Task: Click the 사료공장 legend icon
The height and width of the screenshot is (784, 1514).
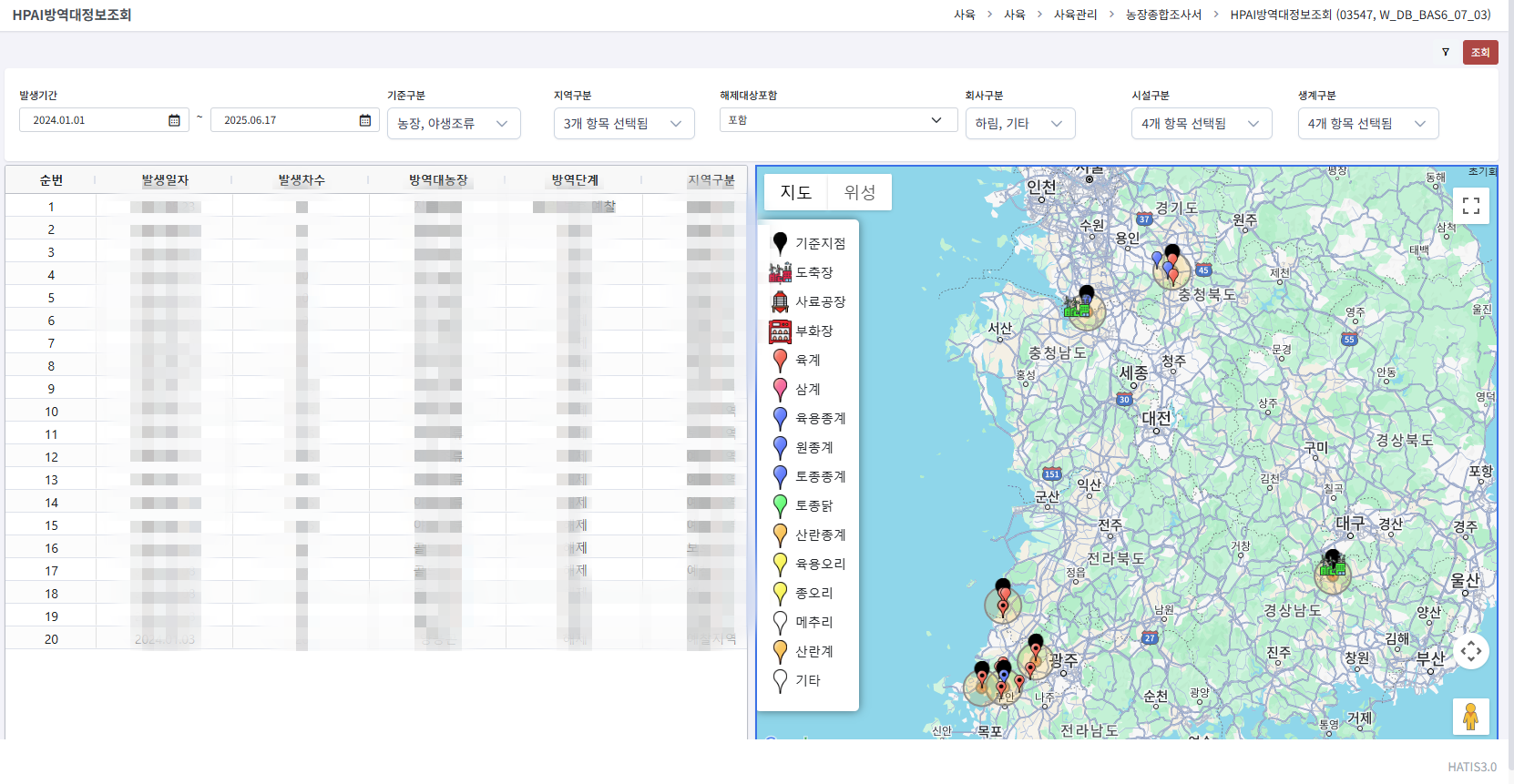Action: click(780, 301)
